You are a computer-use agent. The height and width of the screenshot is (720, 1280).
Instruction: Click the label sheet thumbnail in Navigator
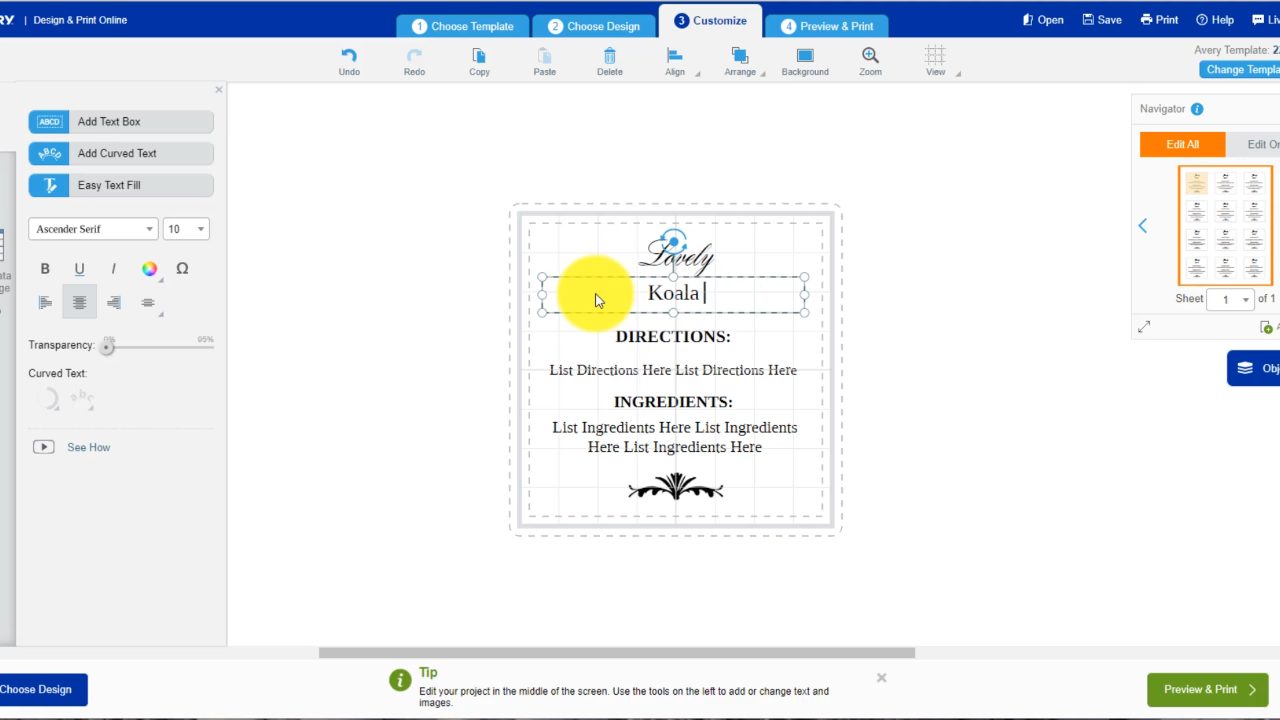1225,226
